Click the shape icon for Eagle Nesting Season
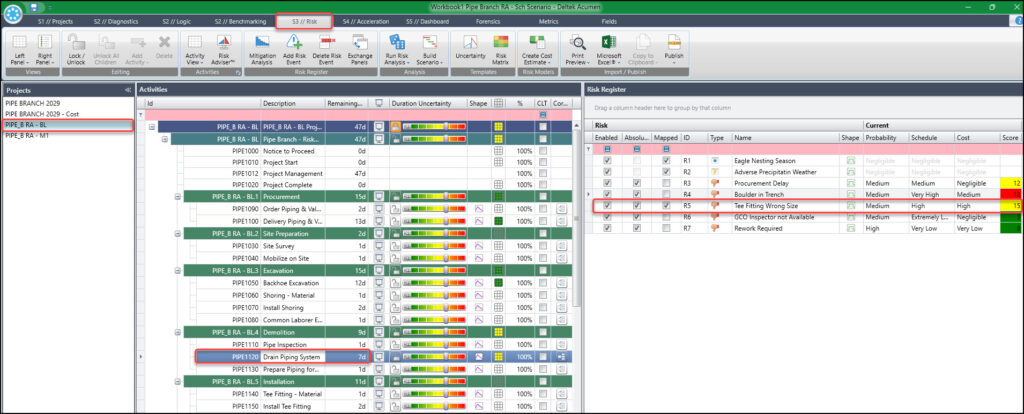The height and width of the screenshot is (414, 1024). [851, 160]
